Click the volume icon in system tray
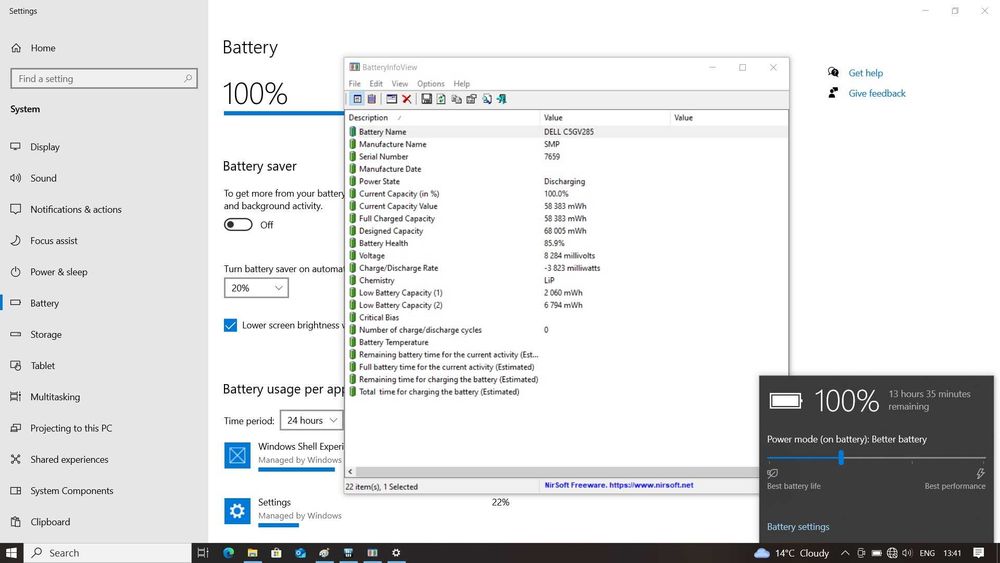 [908, 553]
